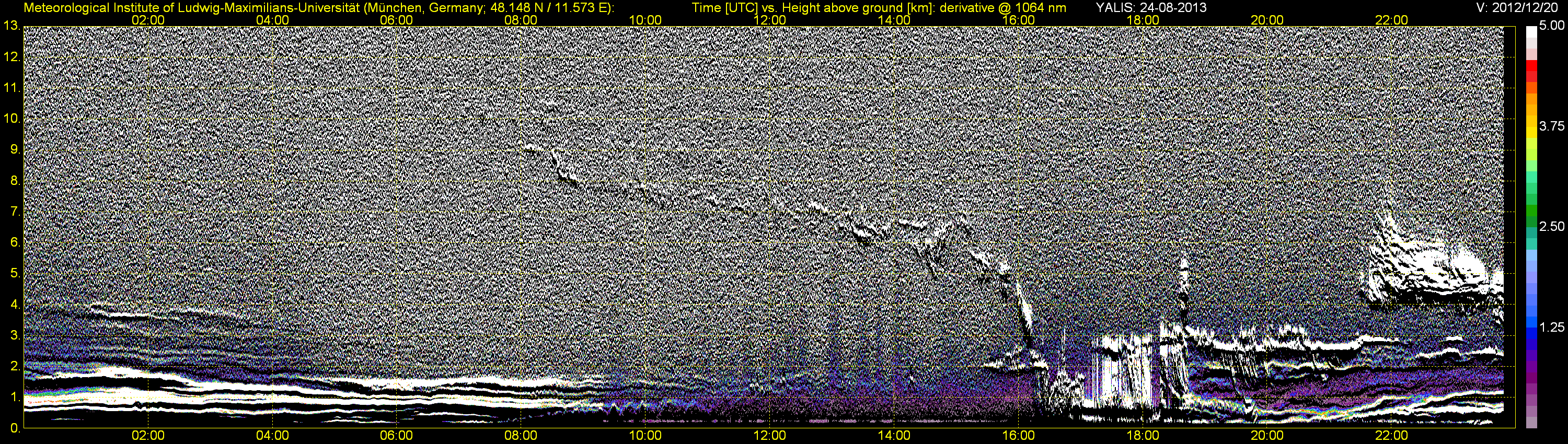
Task: Click the 12:00 tick label on the bottom time axis
Action: tap(769, 436)
